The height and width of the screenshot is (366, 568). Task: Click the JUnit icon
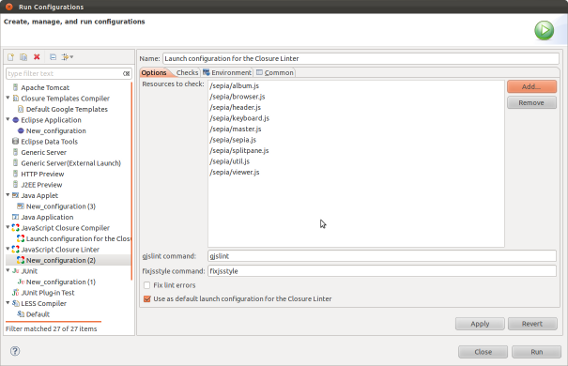(16, 271)
